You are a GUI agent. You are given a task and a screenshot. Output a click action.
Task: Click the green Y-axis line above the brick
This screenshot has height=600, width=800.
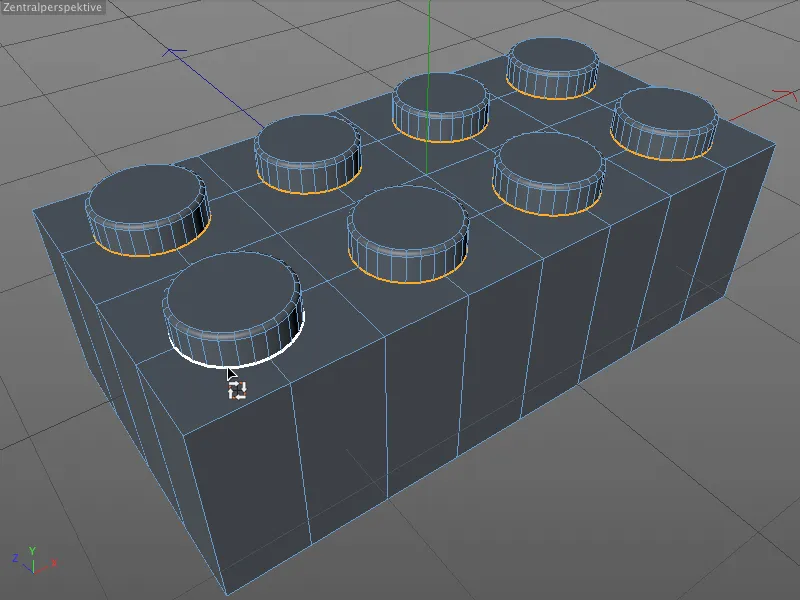[x=429, y=38]
